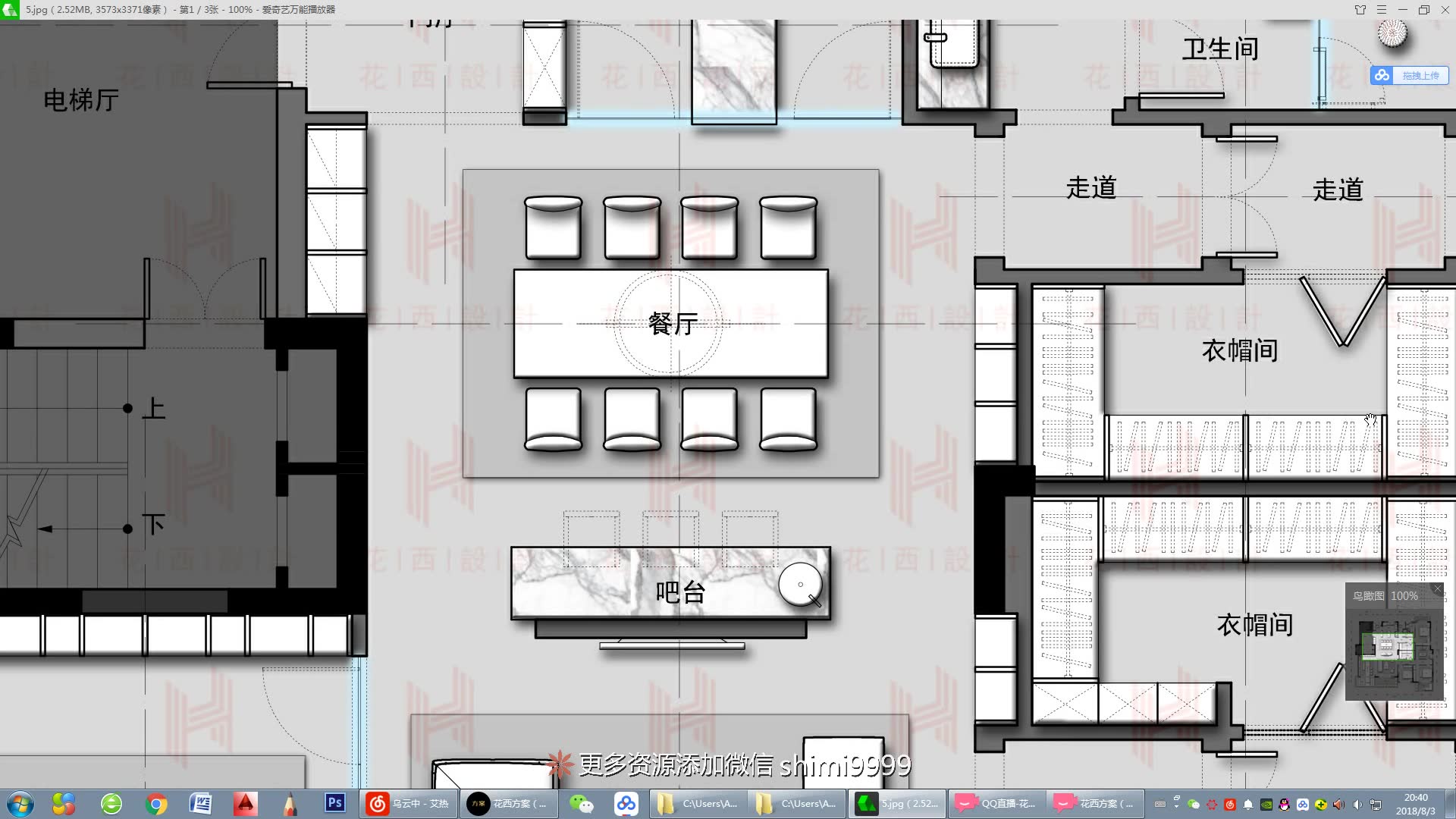Click the iQiyi player app icon in title bar
The image size is (1456, 819).
pyautogui.click(x=9, y=10)
